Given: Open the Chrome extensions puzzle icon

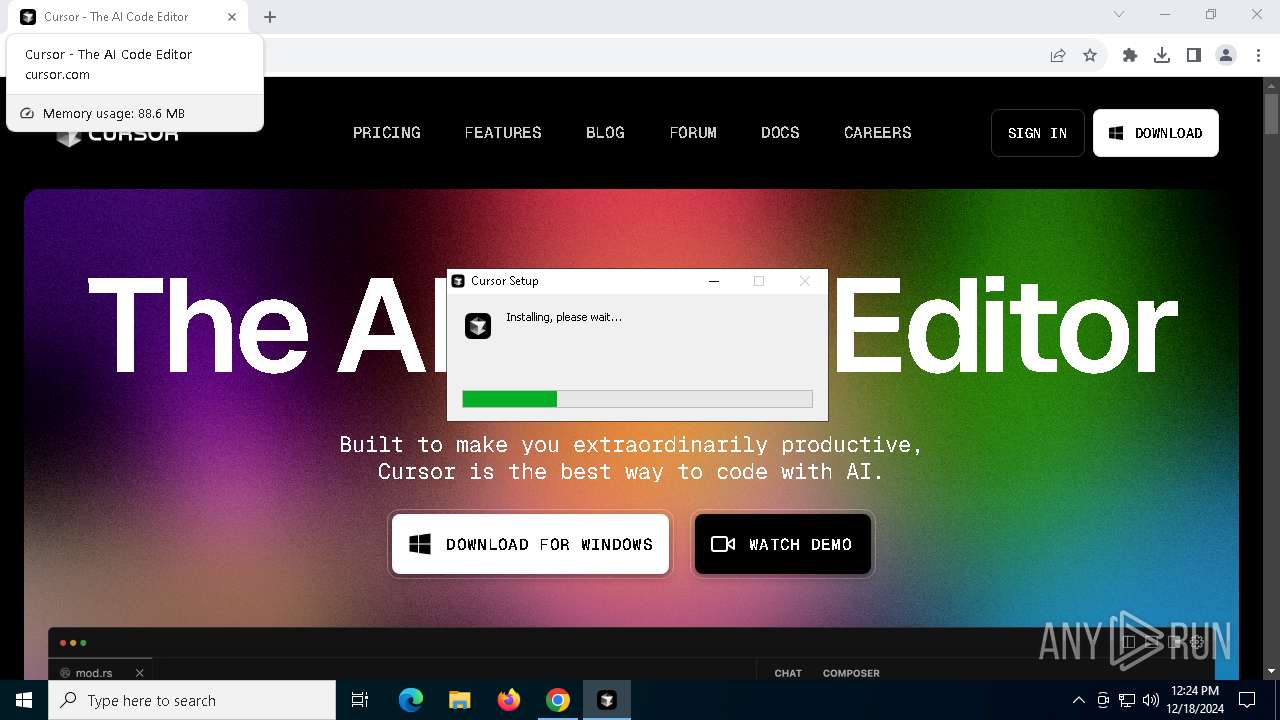Looking at the screenshot, I should 1130,55.
